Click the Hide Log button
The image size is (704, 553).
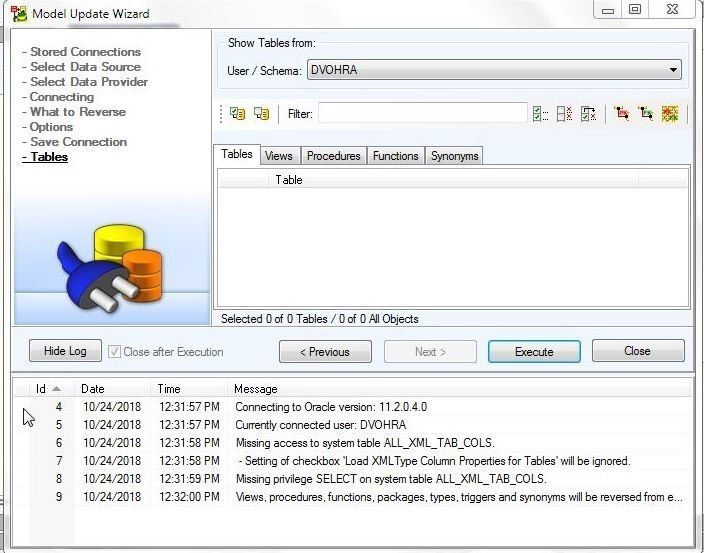coord(65,351)
